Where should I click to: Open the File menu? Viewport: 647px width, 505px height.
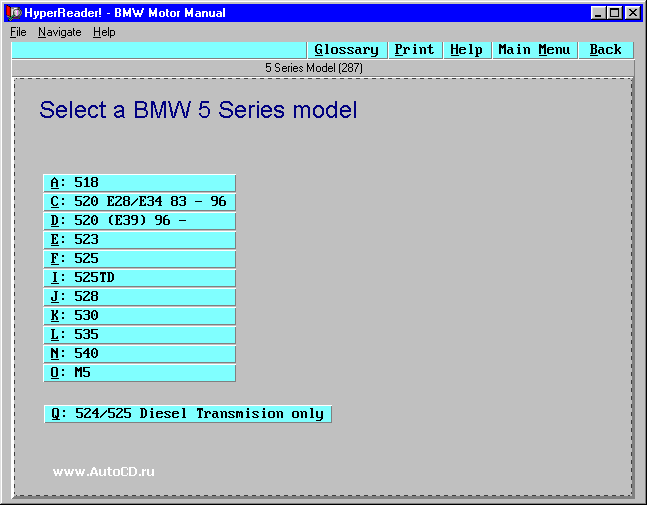(x=18, y=32)
